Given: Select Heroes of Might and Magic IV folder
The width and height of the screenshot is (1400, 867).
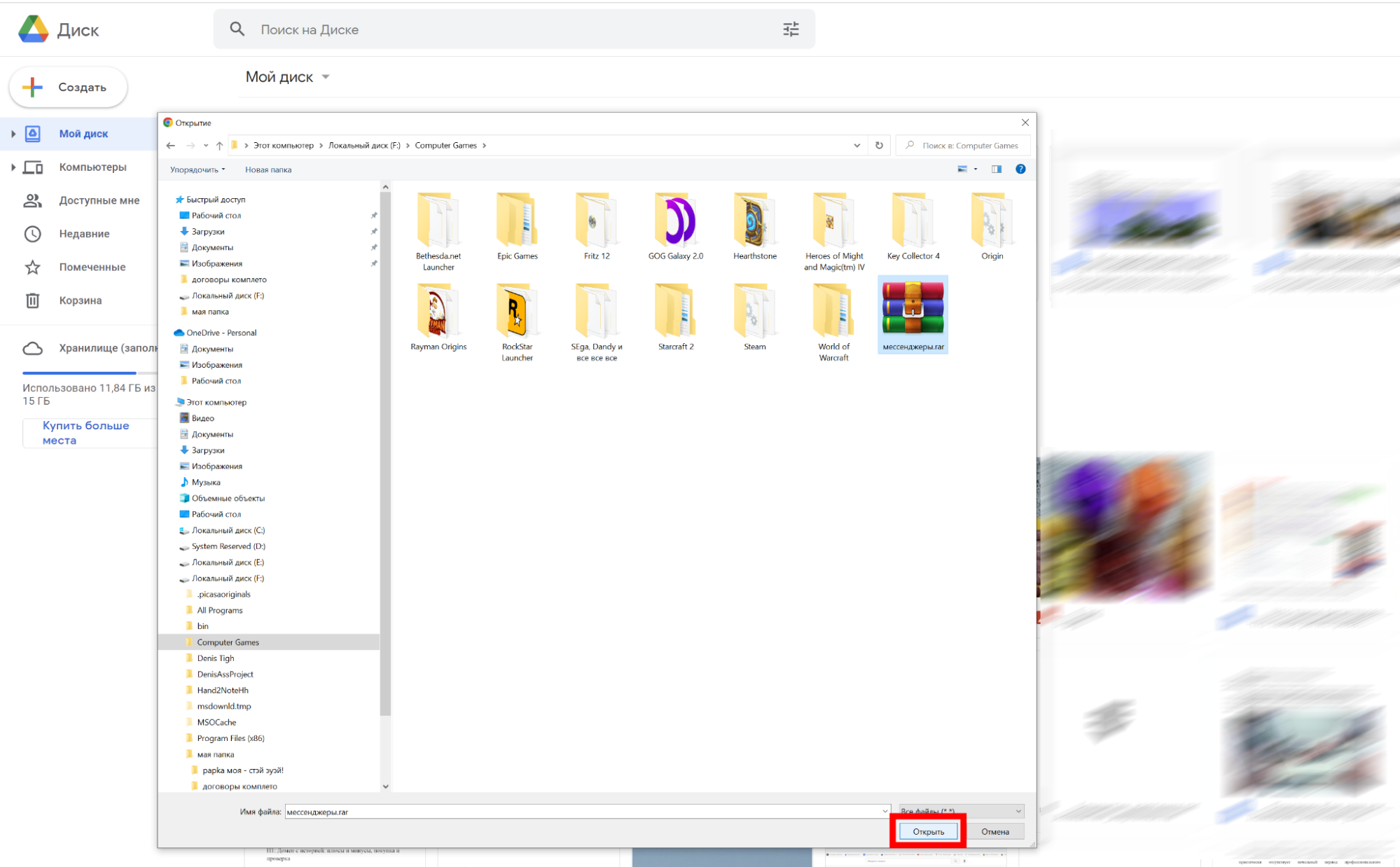Looking at the screenshot, I should (834, 231).
